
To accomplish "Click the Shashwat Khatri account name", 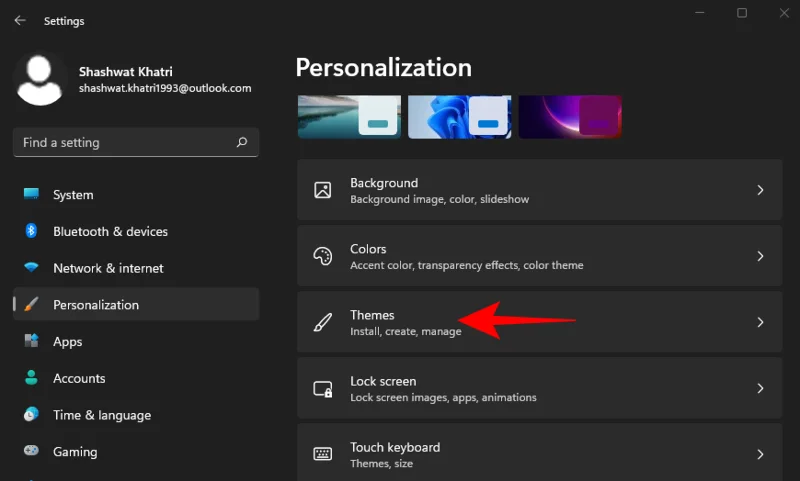I will [126, 71].
